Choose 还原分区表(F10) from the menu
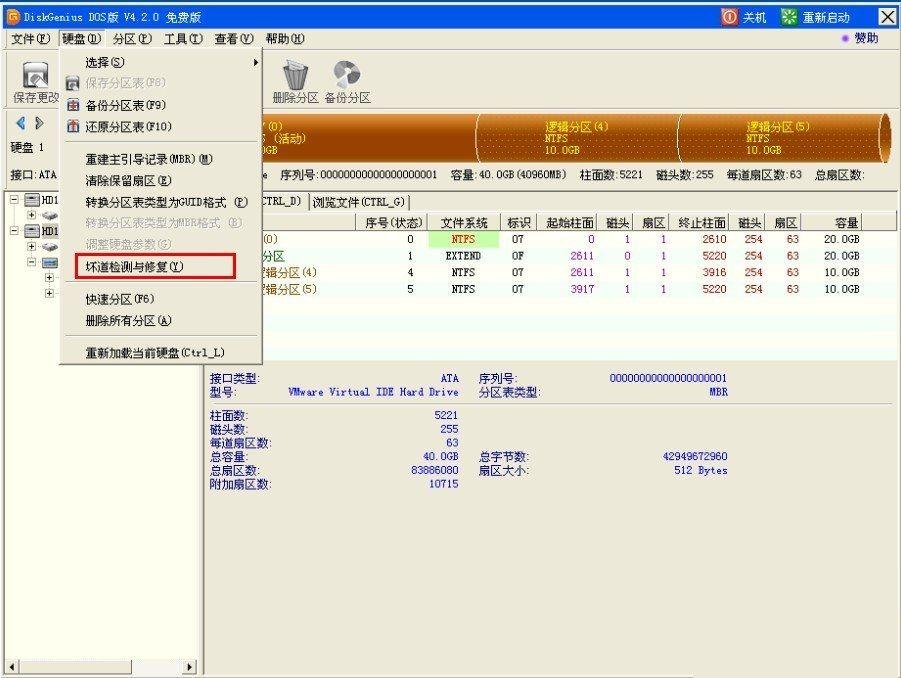Image resolution: width=901 pixels, height=678 pixels. [x=161, y=126]
